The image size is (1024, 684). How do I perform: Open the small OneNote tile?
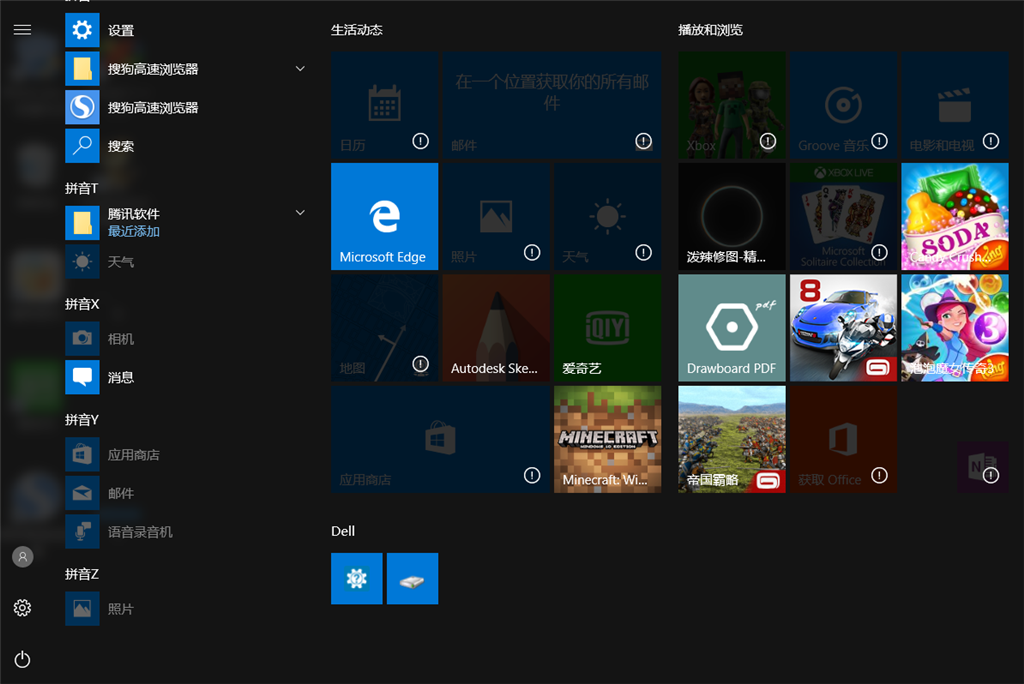click(983, 466)
